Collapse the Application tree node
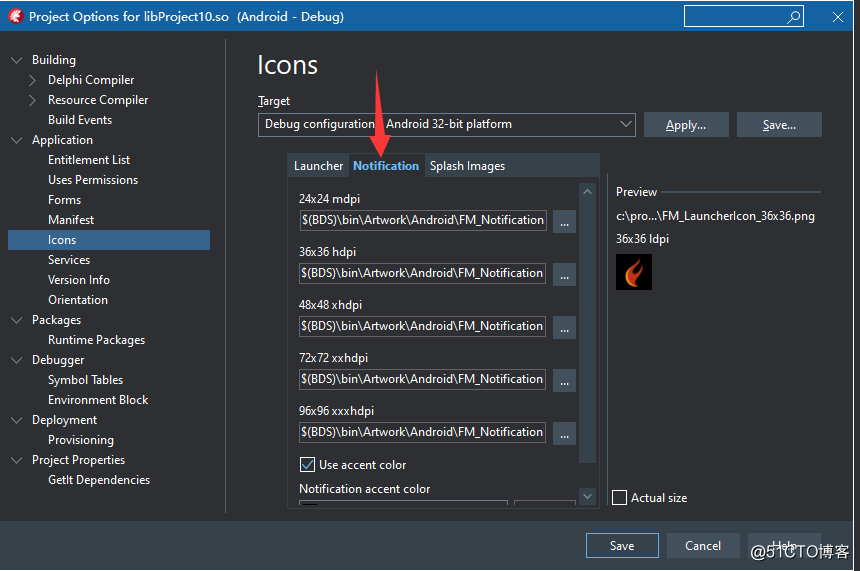The image size is (860, 571). point(17,140)
